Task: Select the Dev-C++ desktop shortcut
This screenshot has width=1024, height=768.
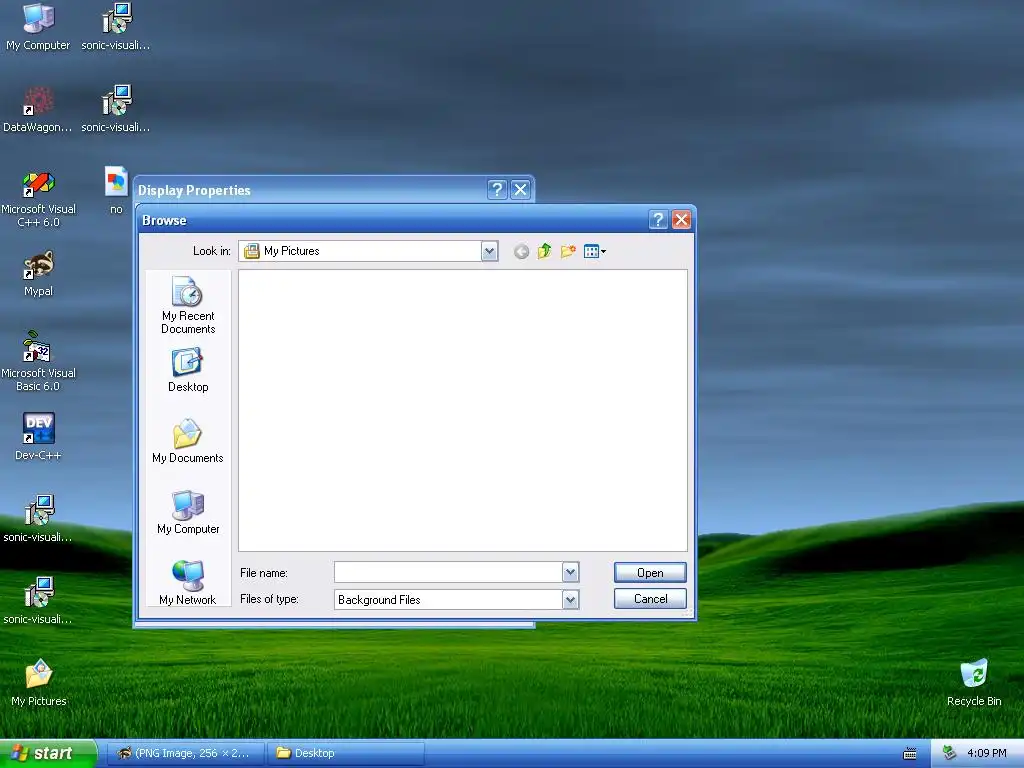Action: [38, 438]
